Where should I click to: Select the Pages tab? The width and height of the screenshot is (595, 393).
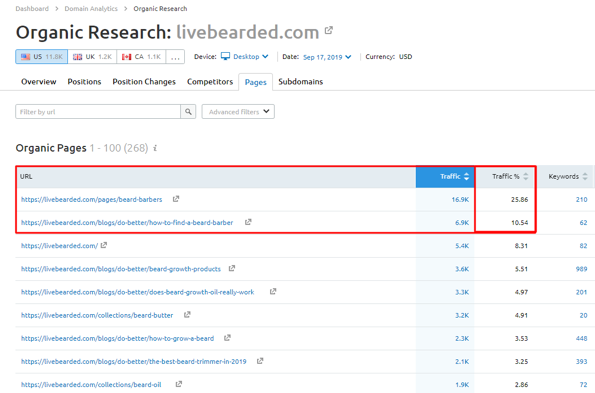(x=255, y=82)
